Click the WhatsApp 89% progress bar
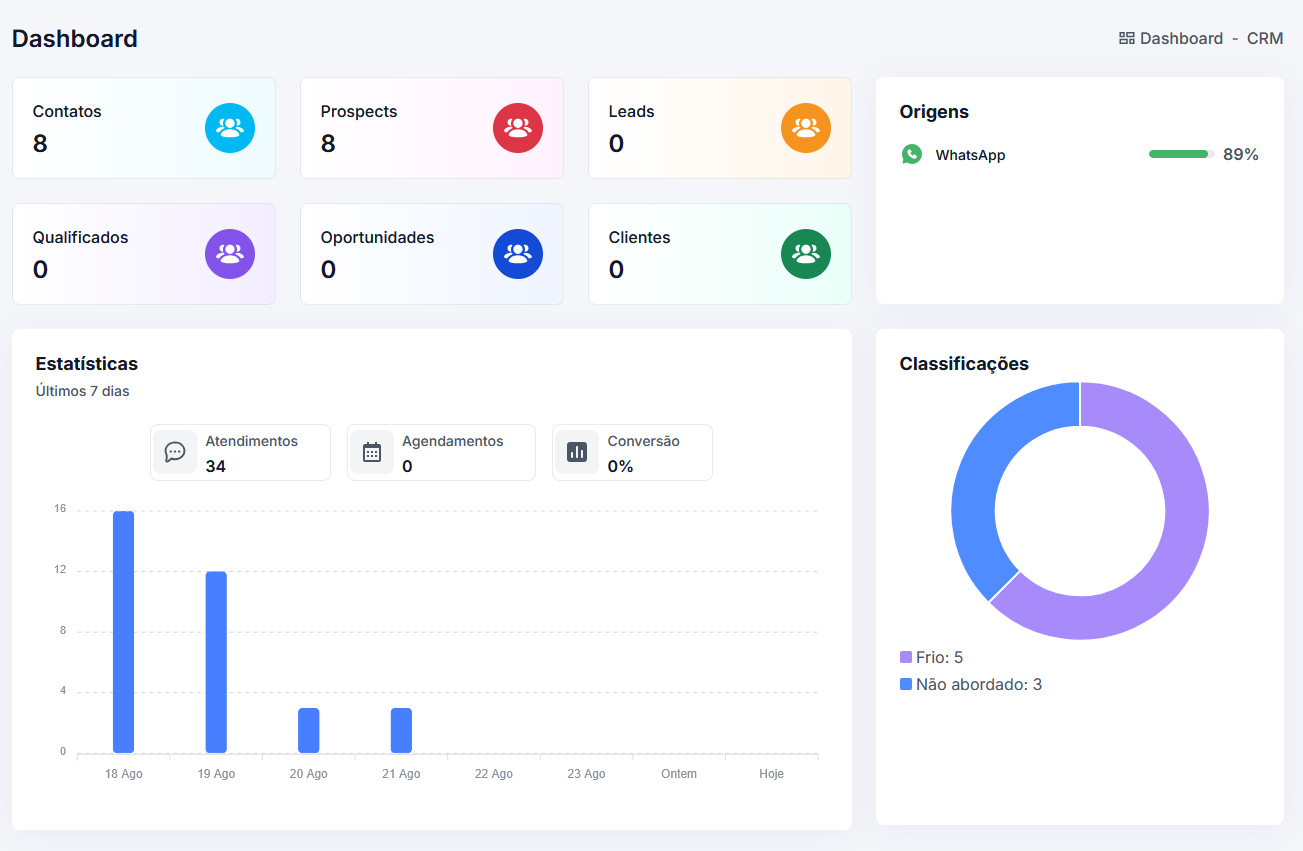The height and width of the screenshot is (851, 1303). click(x=1179, y=154)
